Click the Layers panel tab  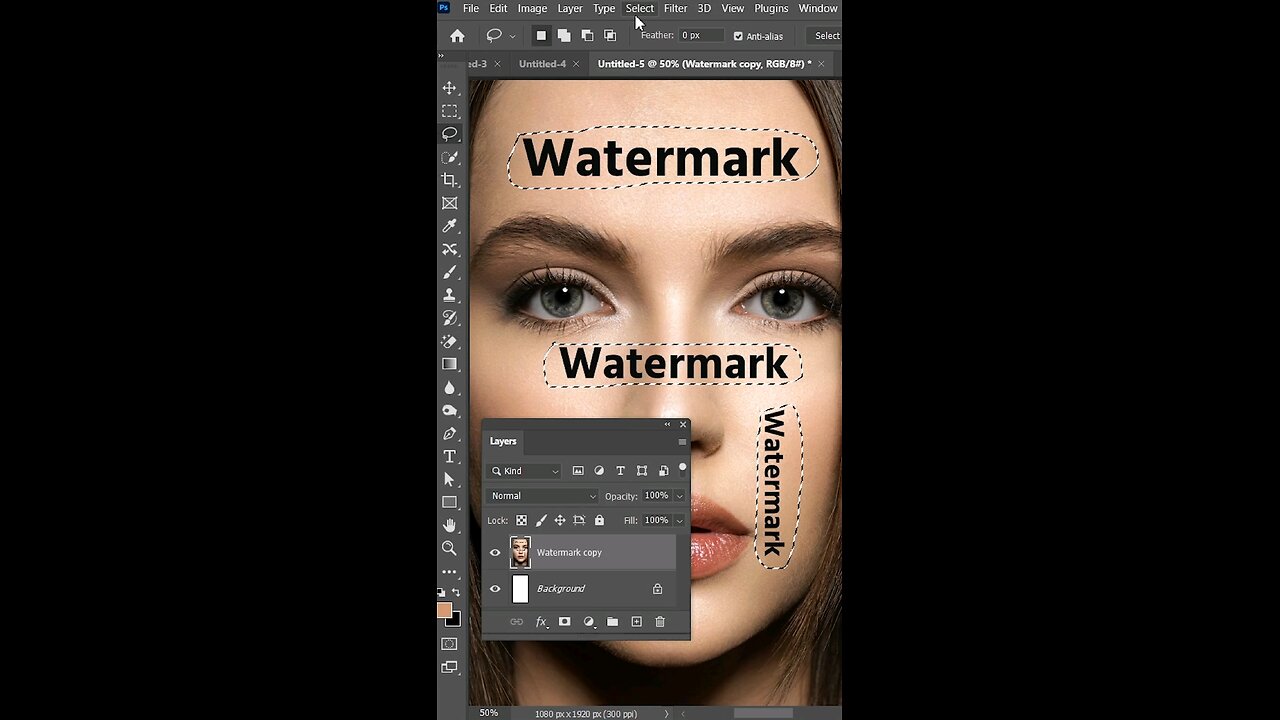[x=503, y=441]
